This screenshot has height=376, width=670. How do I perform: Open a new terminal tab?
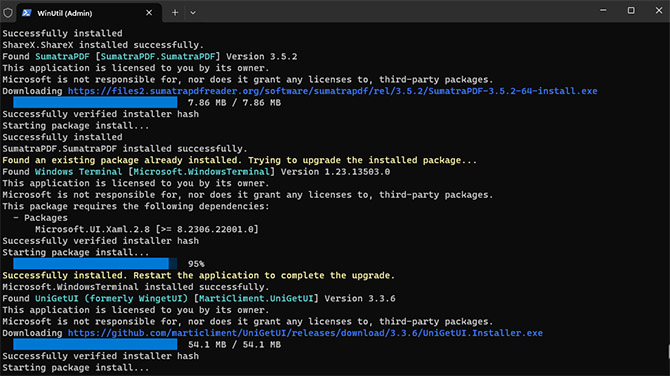tap(175, 13)
